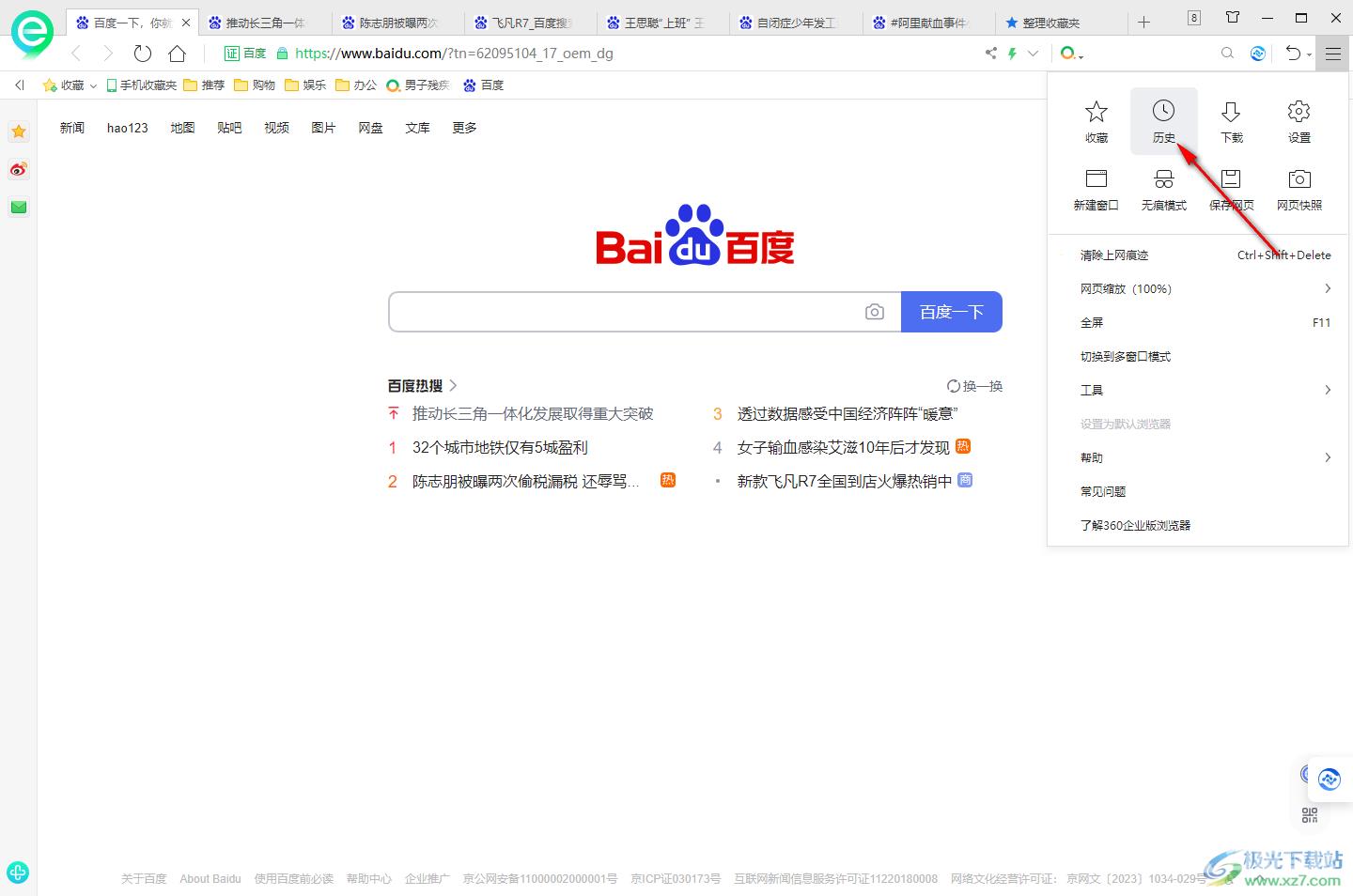Select 了解360企业版浏览器 menu entry
1353x896 pixels.
(1198, 525)
